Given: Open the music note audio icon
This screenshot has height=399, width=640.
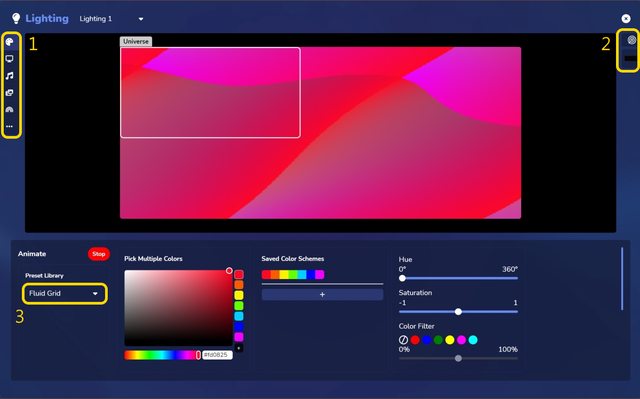Looking at the screenshot, I should [x=9, y=75].
